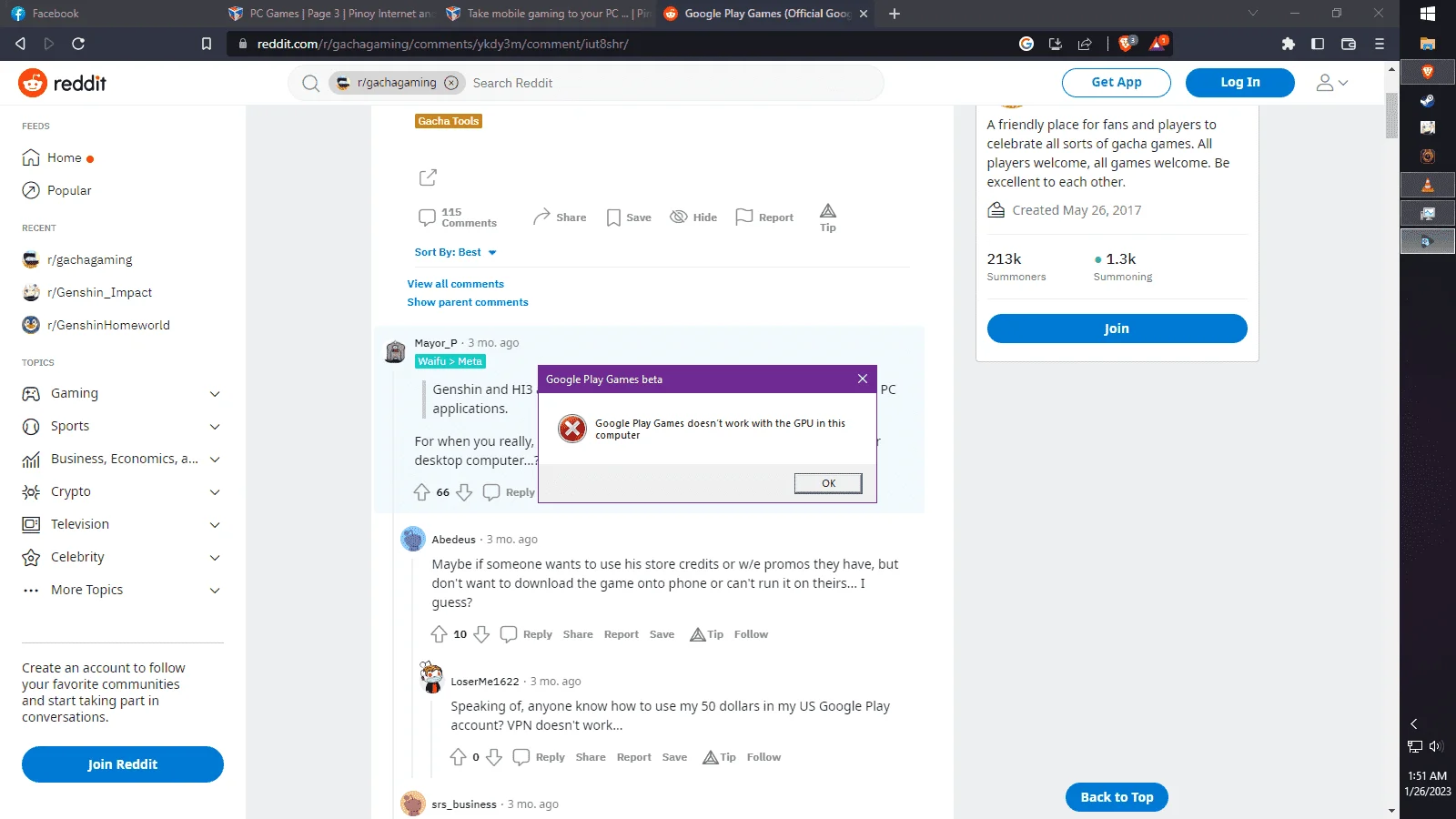Open the Brave Shields lion icon
Viewport: 1456px width, 819px height.
1127,43
